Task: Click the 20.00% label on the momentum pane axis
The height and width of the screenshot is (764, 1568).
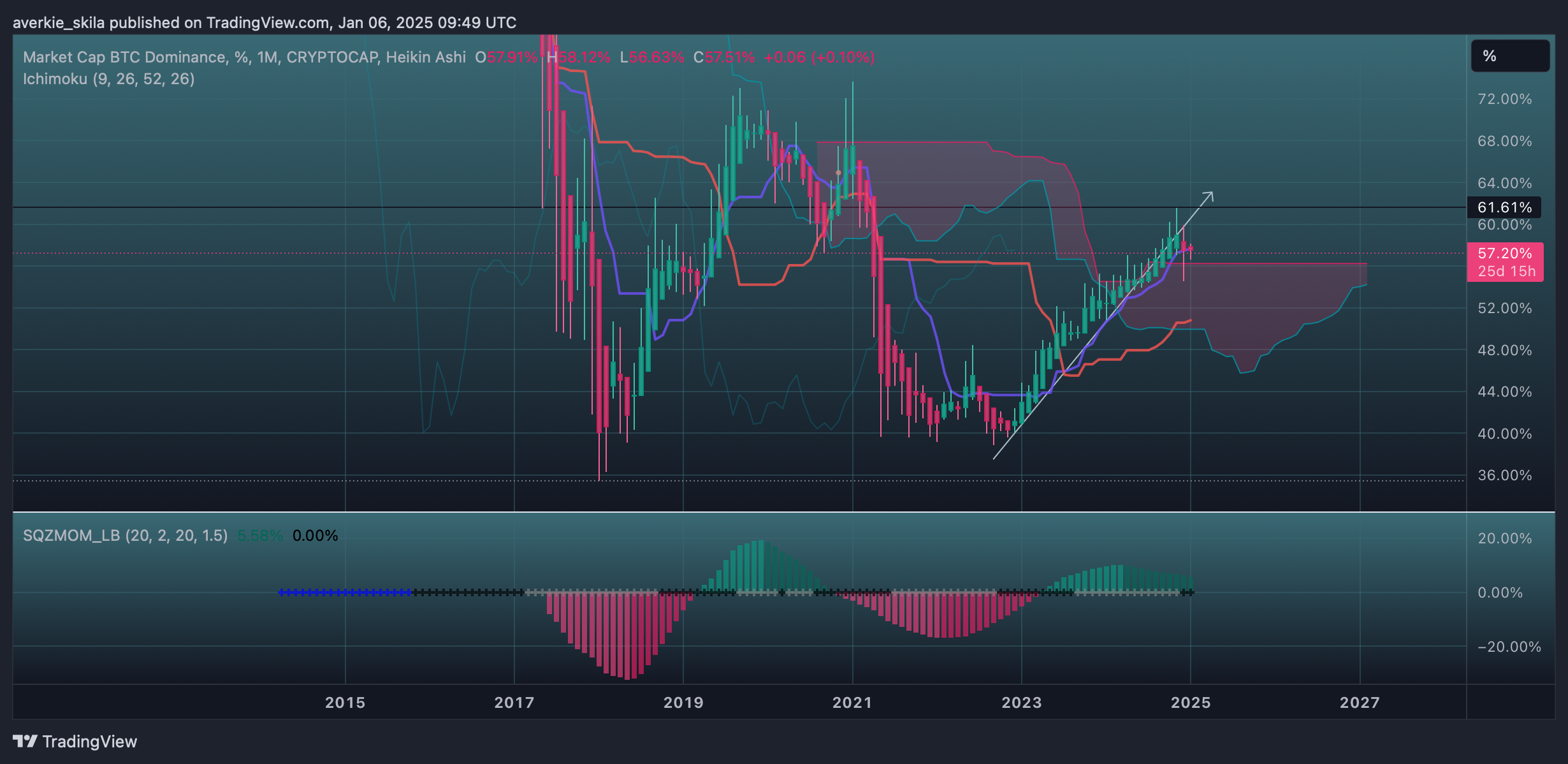Action: [1505, 538]
